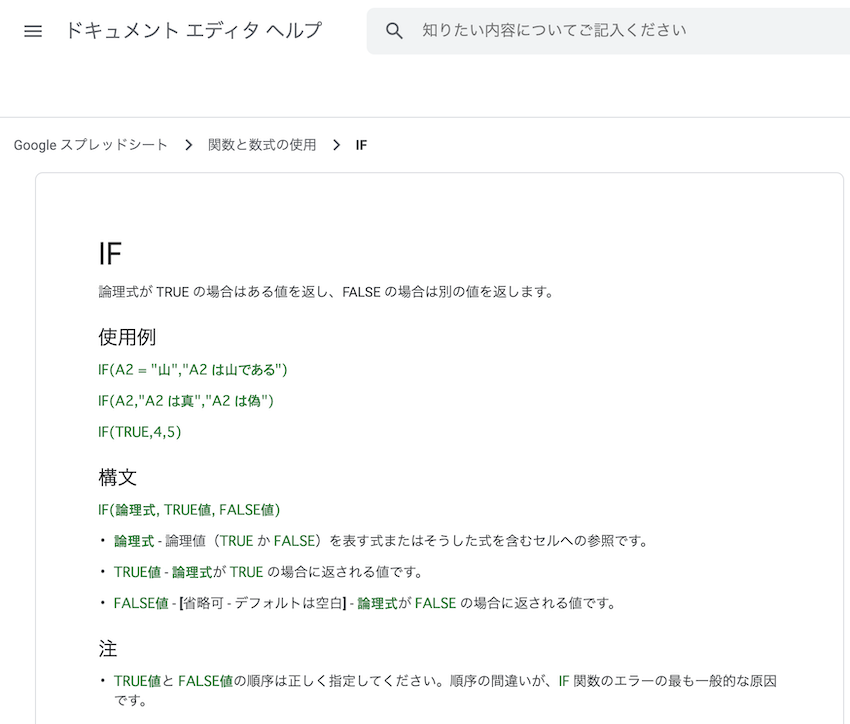Click the magnifying glass search icon

(394, 31)
